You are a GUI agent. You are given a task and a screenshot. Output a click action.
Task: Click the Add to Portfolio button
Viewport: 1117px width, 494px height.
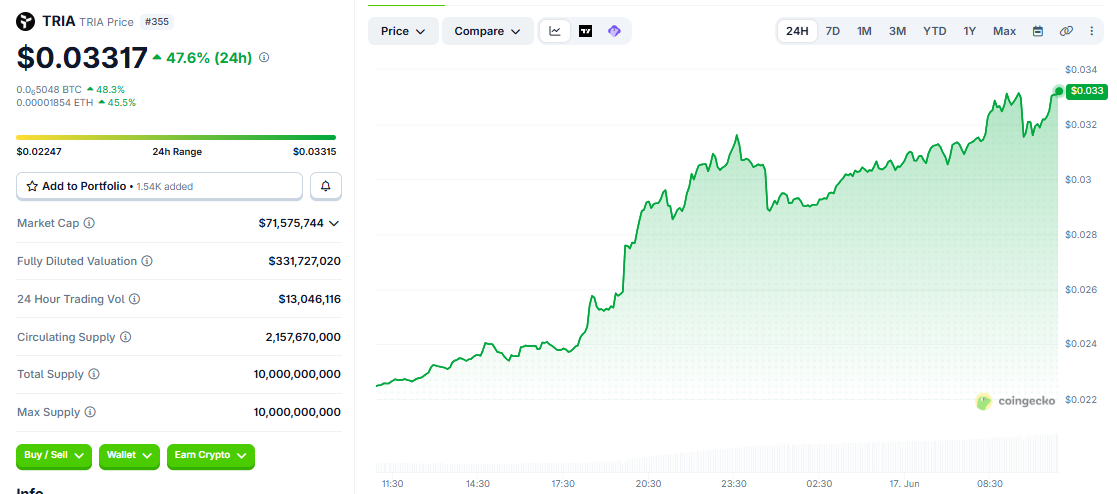160,186
